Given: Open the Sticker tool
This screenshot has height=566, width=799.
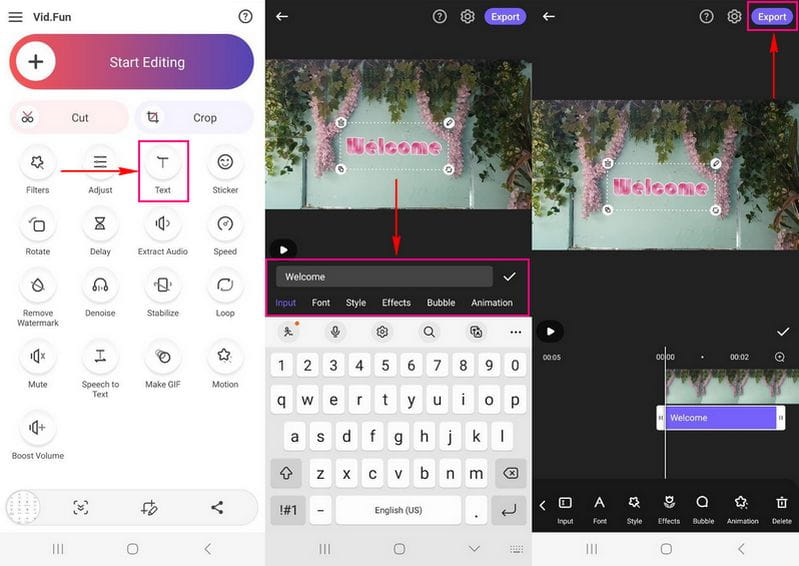Looking at the screenshot, I should coord(225,171).
